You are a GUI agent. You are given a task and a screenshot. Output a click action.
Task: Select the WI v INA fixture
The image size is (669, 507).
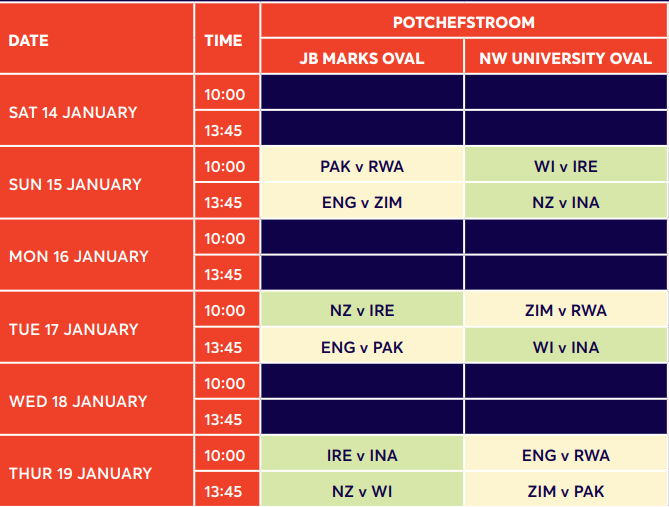[x=566, y=345]
